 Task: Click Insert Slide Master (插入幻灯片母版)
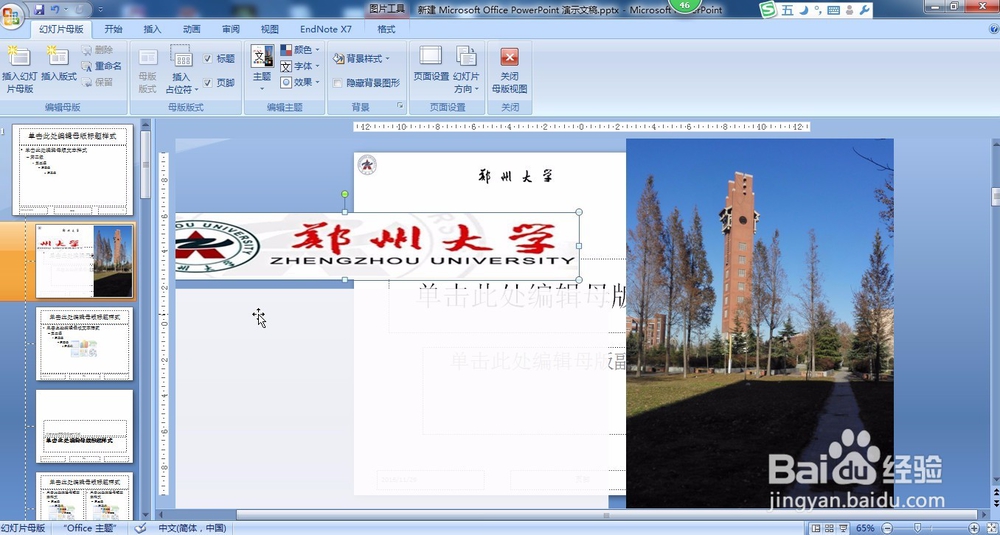pyautogui.click(x=20, y=70)
